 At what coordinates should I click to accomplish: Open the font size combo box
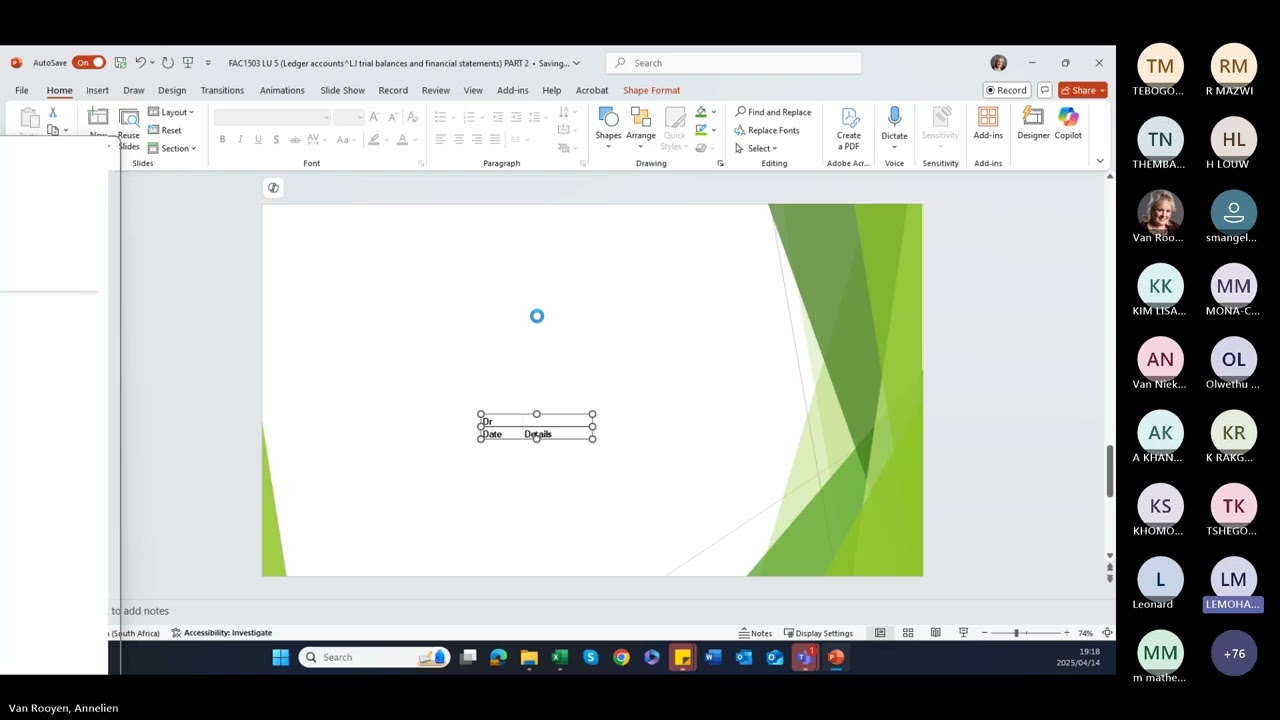pyautogui.click(x=348, y=117)
